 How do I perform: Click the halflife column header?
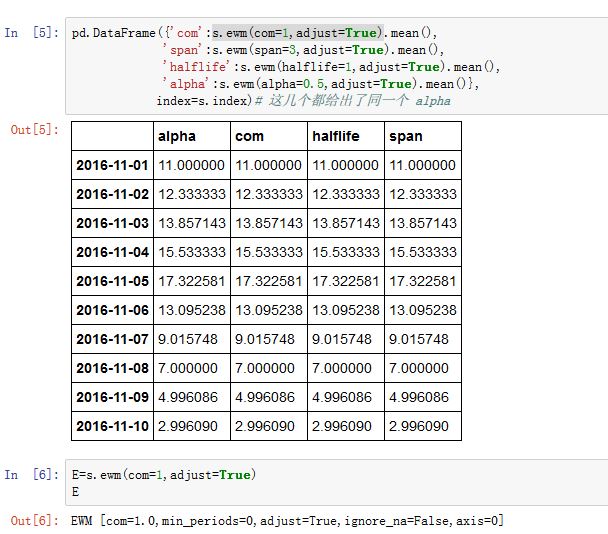(334, 136)
